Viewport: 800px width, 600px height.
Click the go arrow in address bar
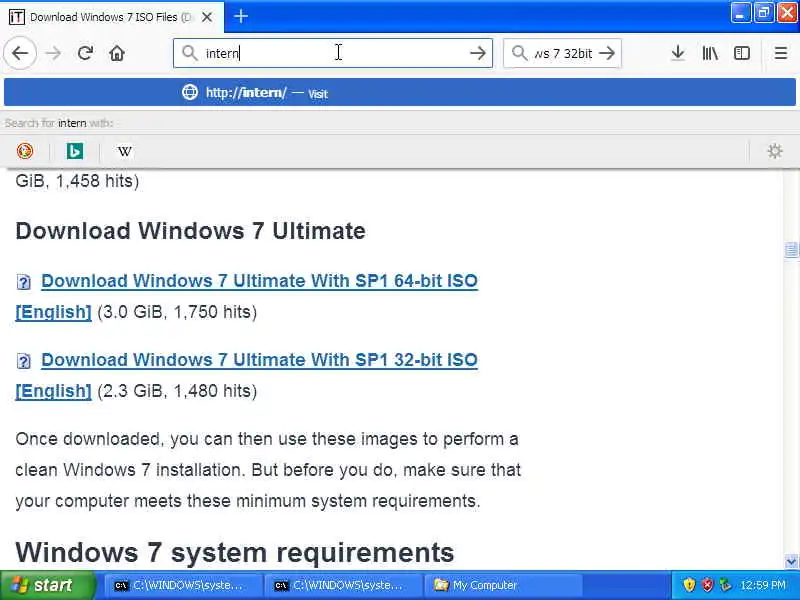[478, 53]
